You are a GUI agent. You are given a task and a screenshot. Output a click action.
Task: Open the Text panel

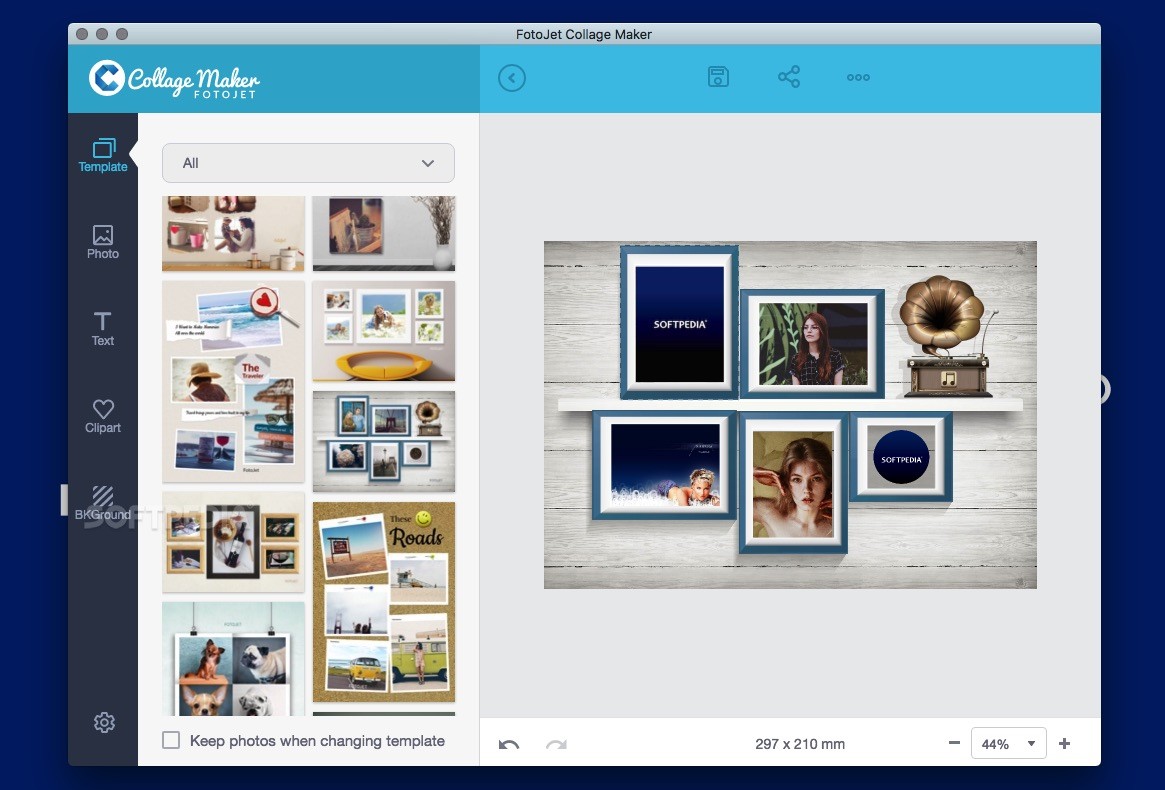pyautogui.click(x=103, y=328)
